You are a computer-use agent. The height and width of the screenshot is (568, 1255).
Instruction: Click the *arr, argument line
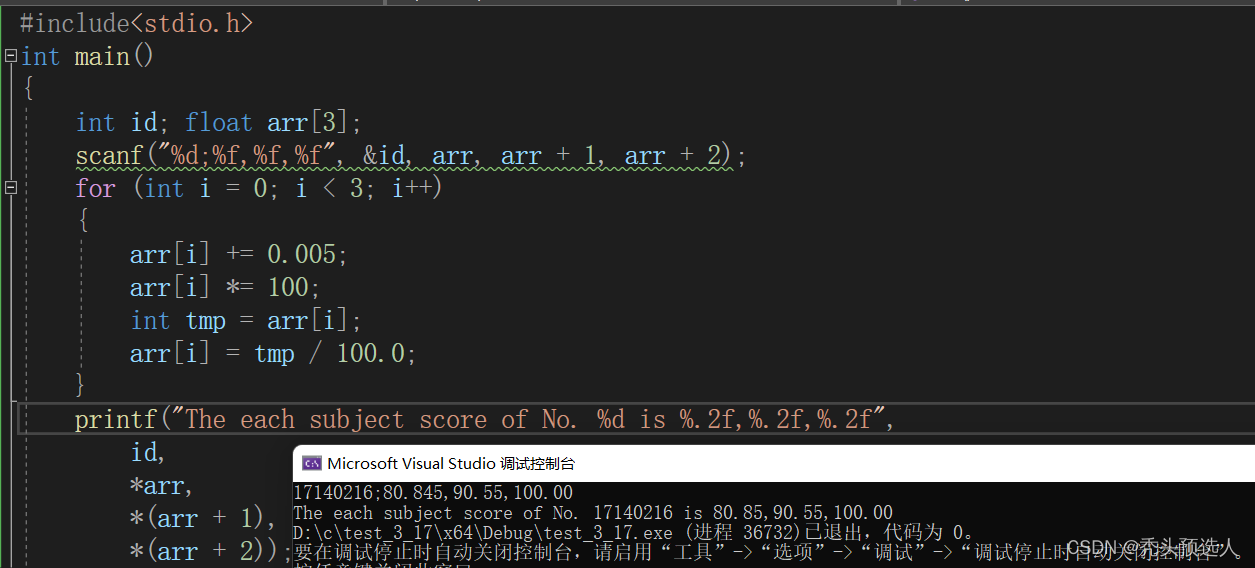point(161,485)
